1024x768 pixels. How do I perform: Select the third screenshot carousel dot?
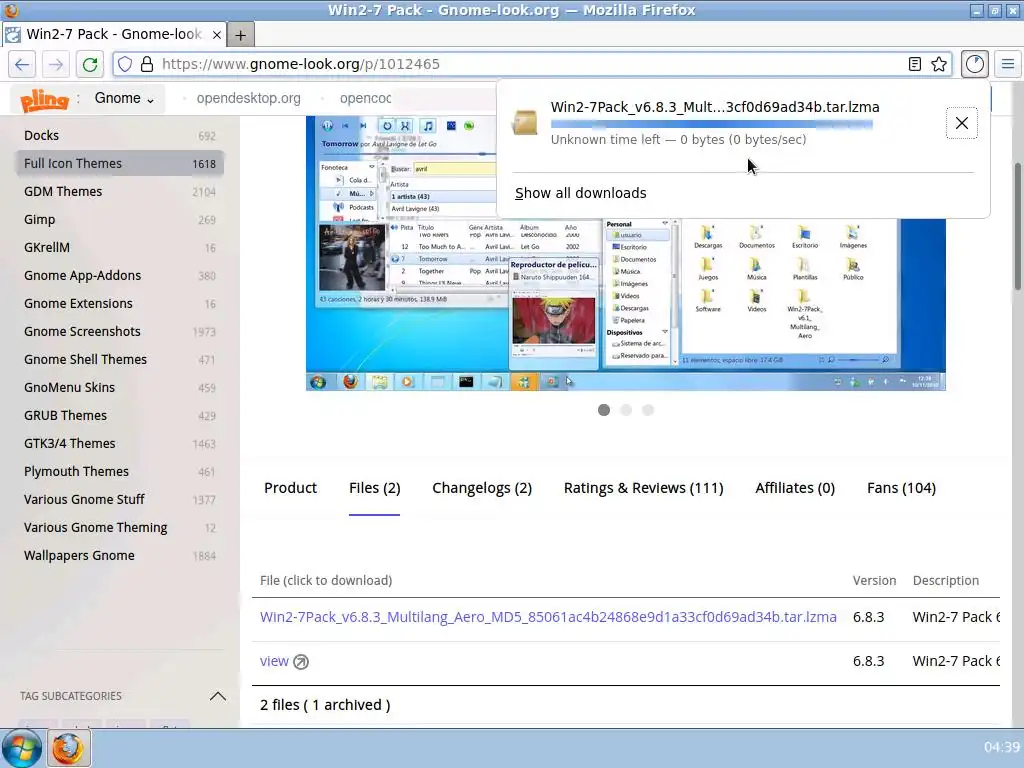(648, 410)
